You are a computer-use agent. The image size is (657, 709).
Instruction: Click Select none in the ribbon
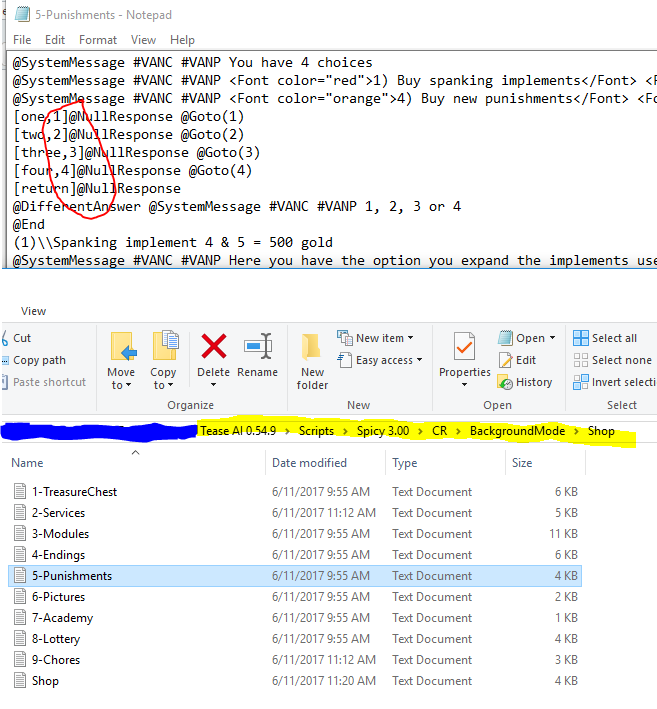(613, 360)
